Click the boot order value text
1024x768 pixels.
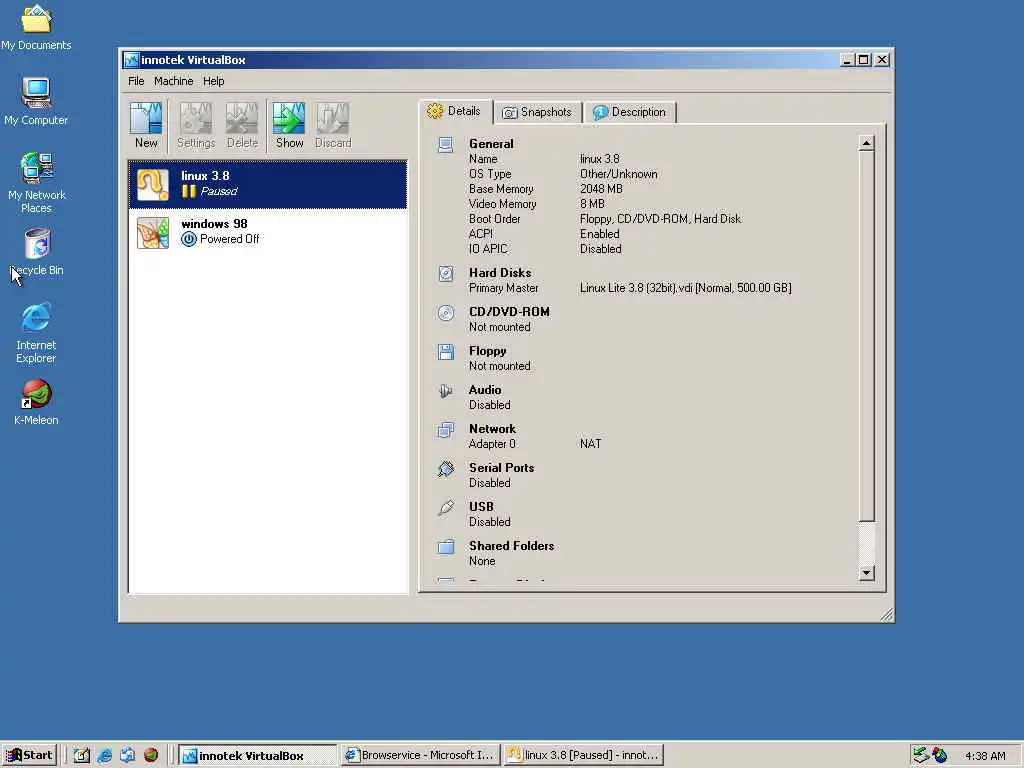(x=660, y=219)
